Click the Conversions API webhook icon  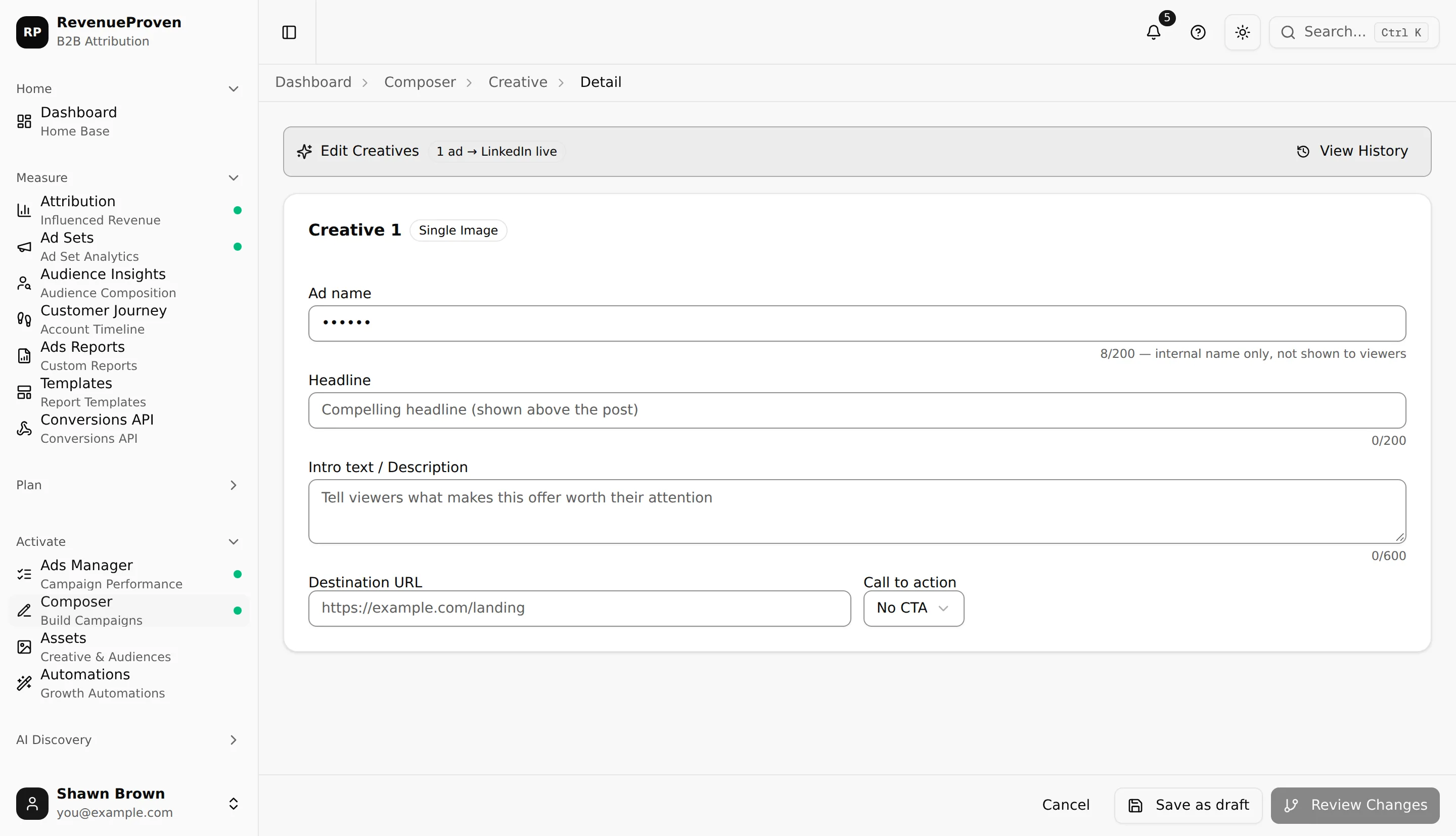pyautogui.click(x=24, y=428)
